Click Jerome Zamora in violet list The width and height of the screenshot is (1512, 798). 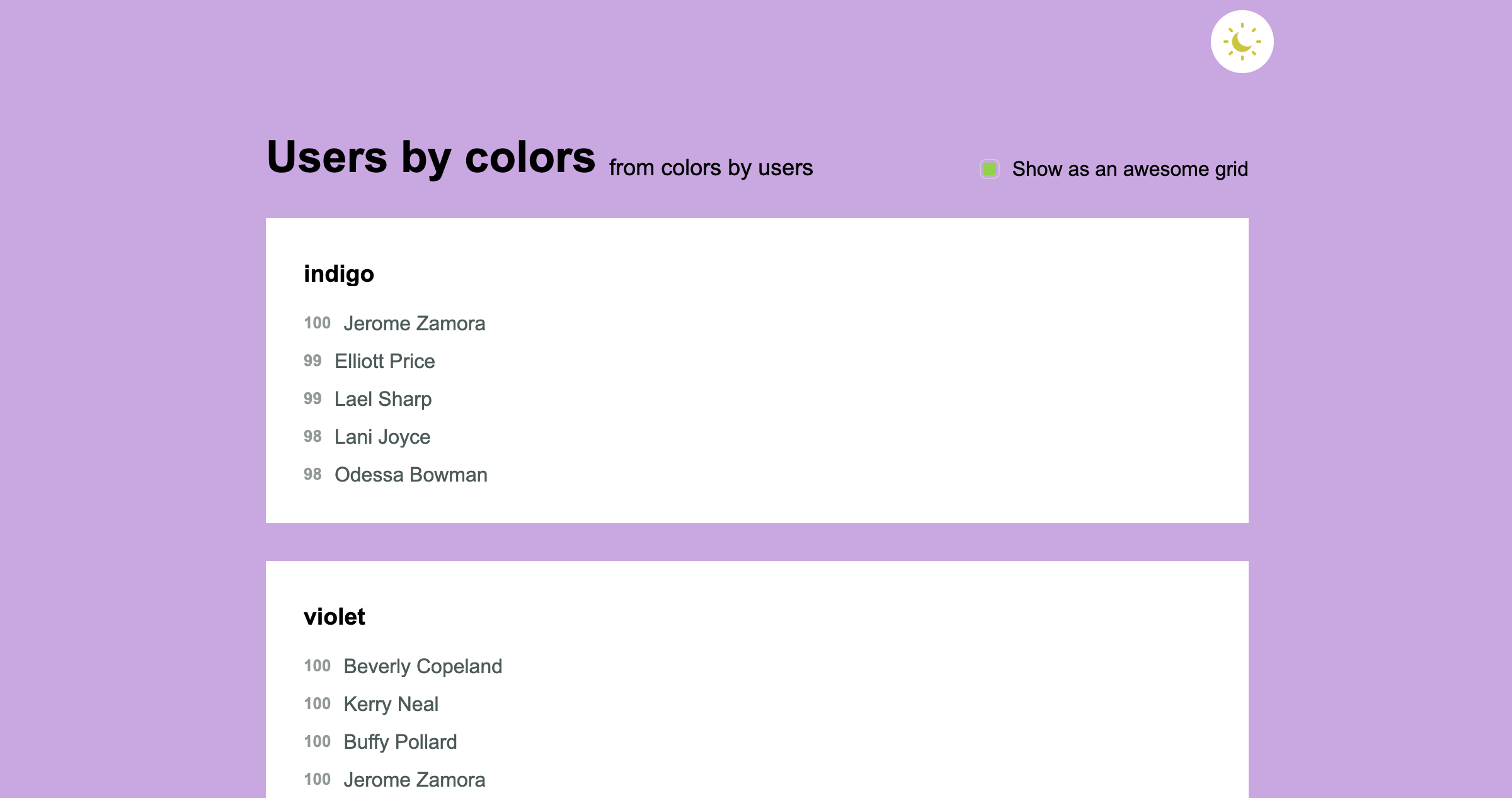[415, 780]
